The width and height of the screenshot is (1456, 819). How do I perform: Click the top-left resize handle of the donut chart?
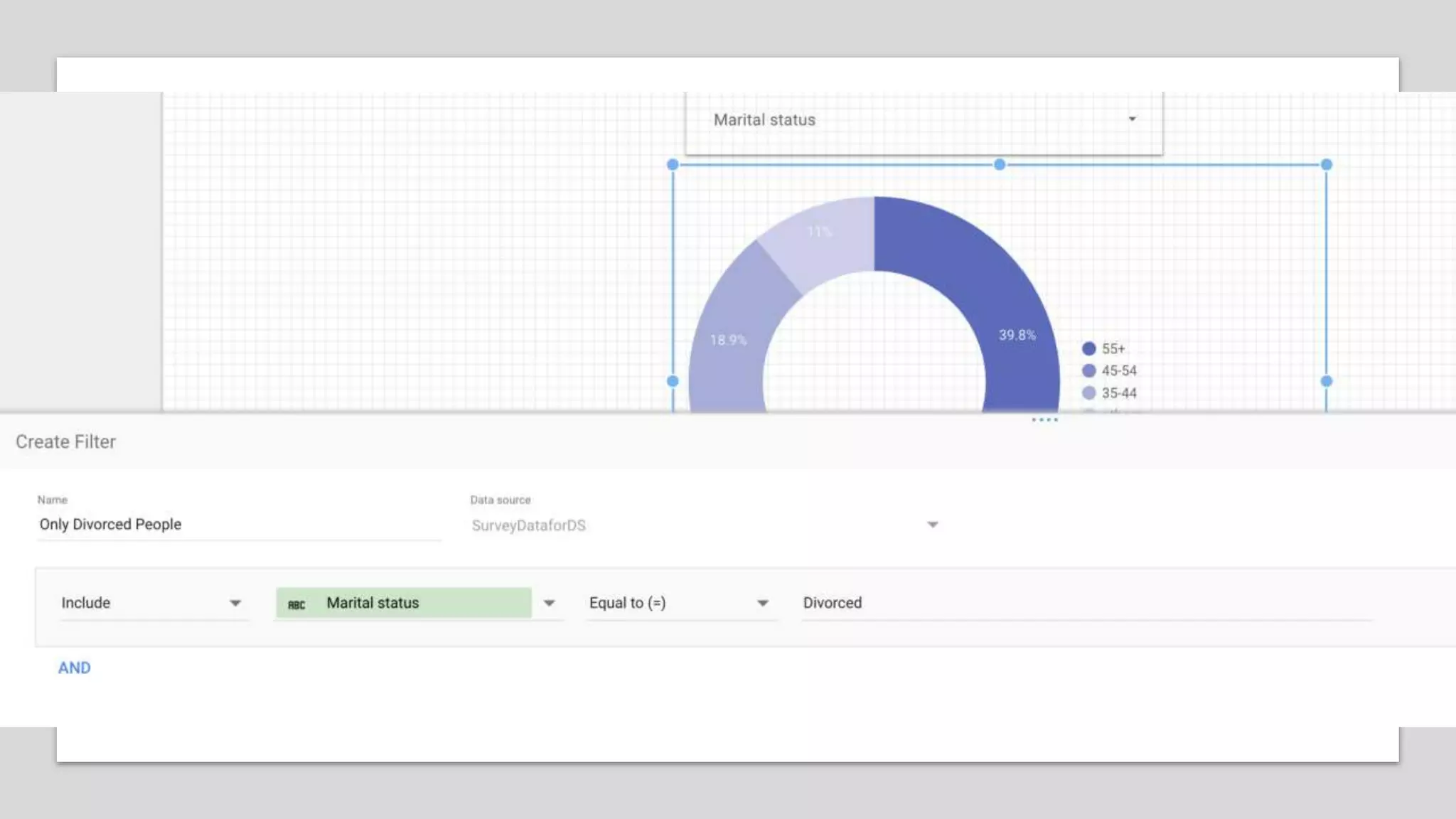[673, 165]
